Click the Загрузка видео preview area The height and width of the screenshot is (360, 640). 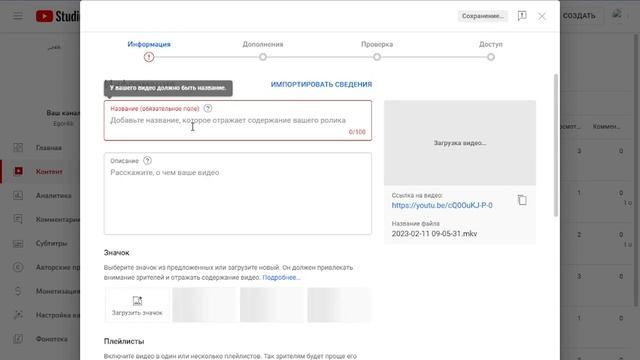460,143
